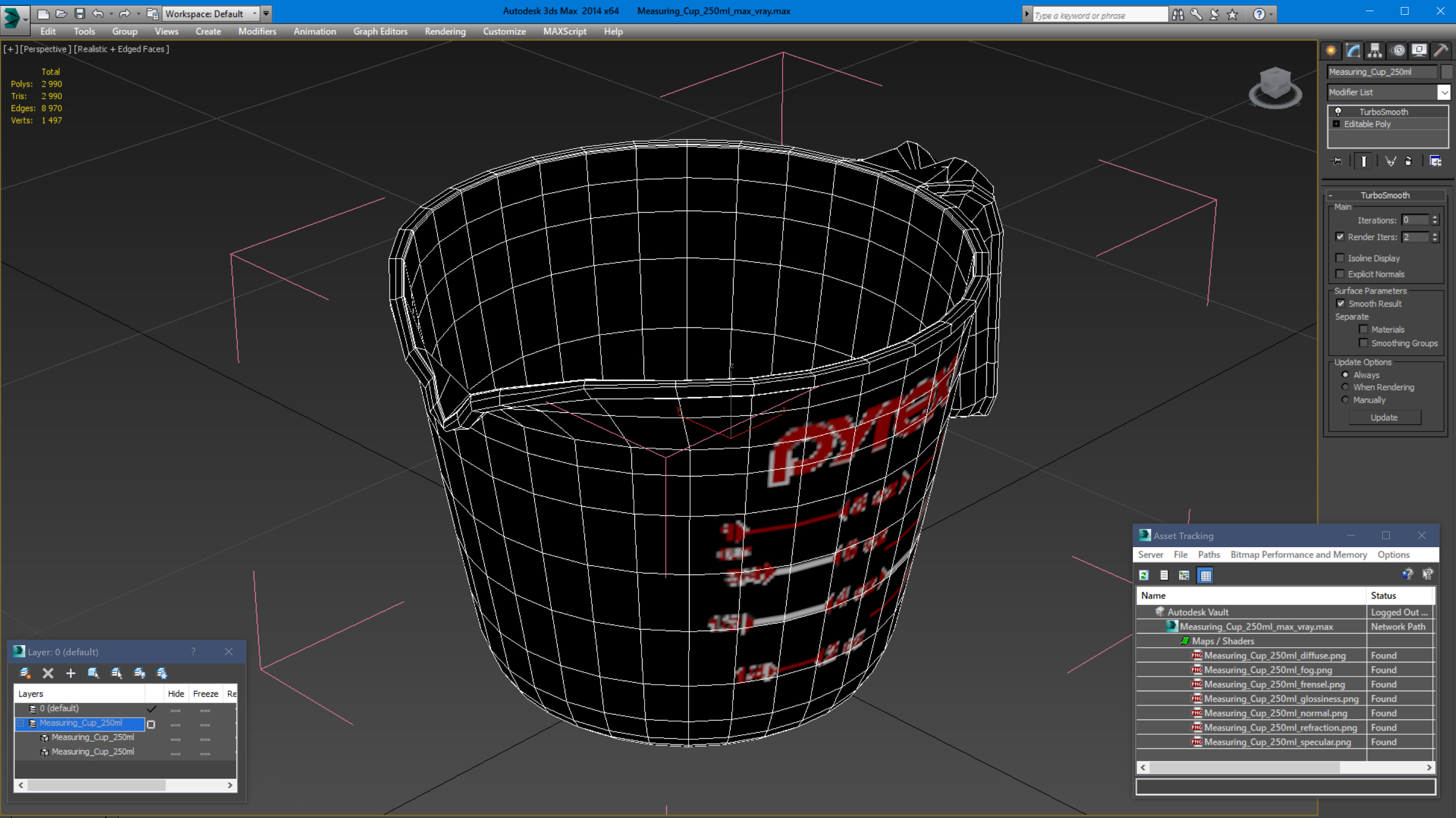Screen dimensions: 1456x818
Task: Toggle the TurboSmooth lightbulb icon
Action: (x=1338, y=112)
